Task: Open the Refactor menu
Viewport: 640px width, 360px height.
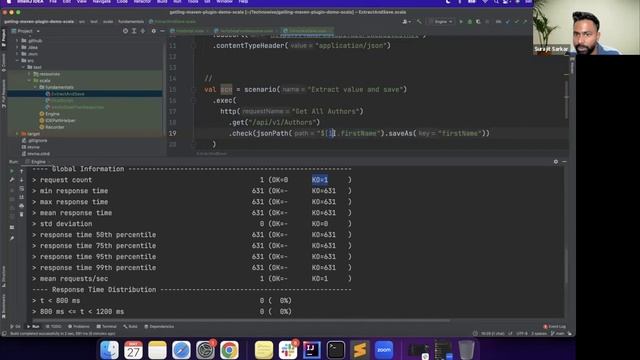Action: (142, 2)
